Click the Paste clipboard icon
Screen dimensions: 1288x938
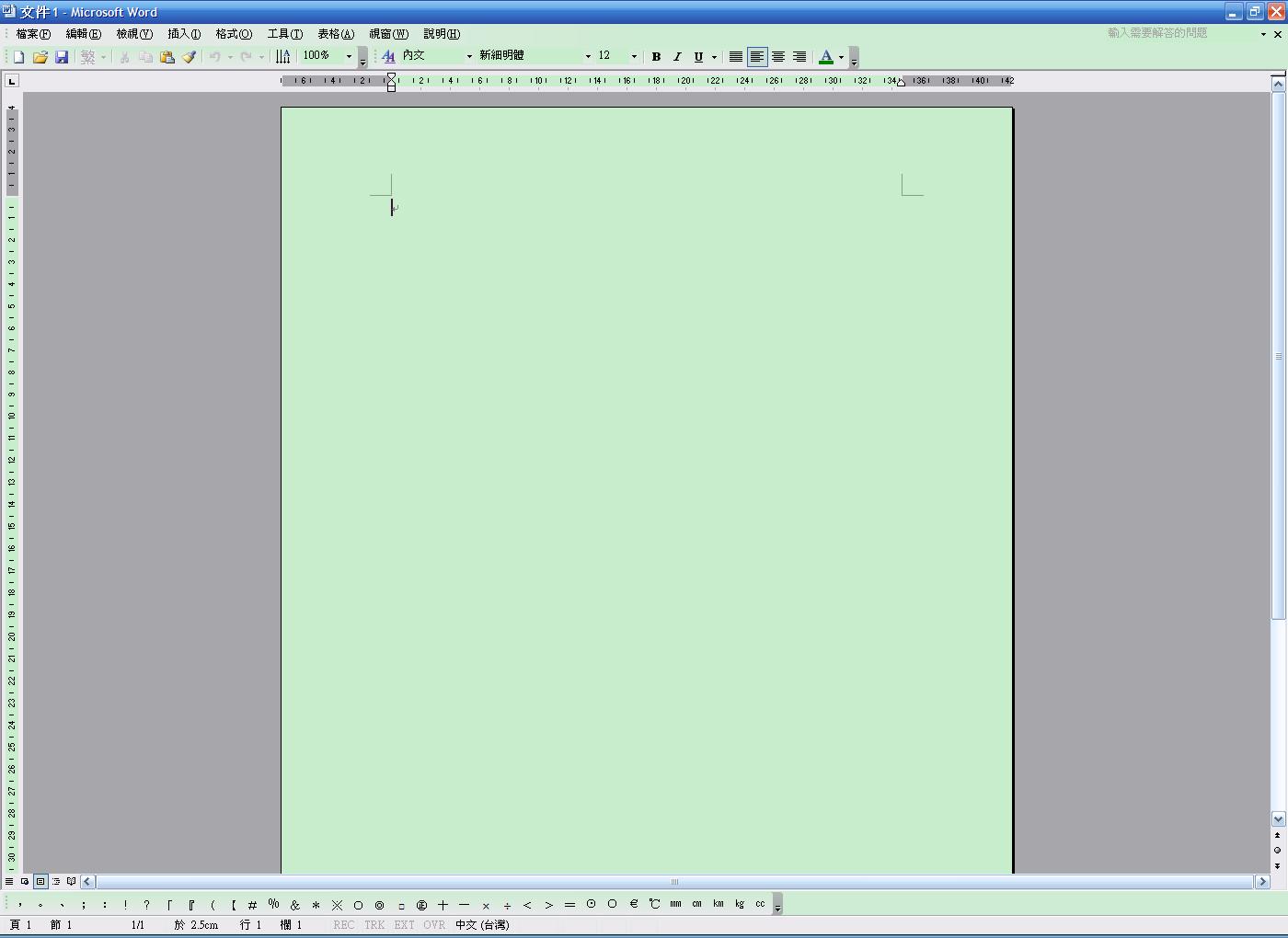tap(167, 57)
